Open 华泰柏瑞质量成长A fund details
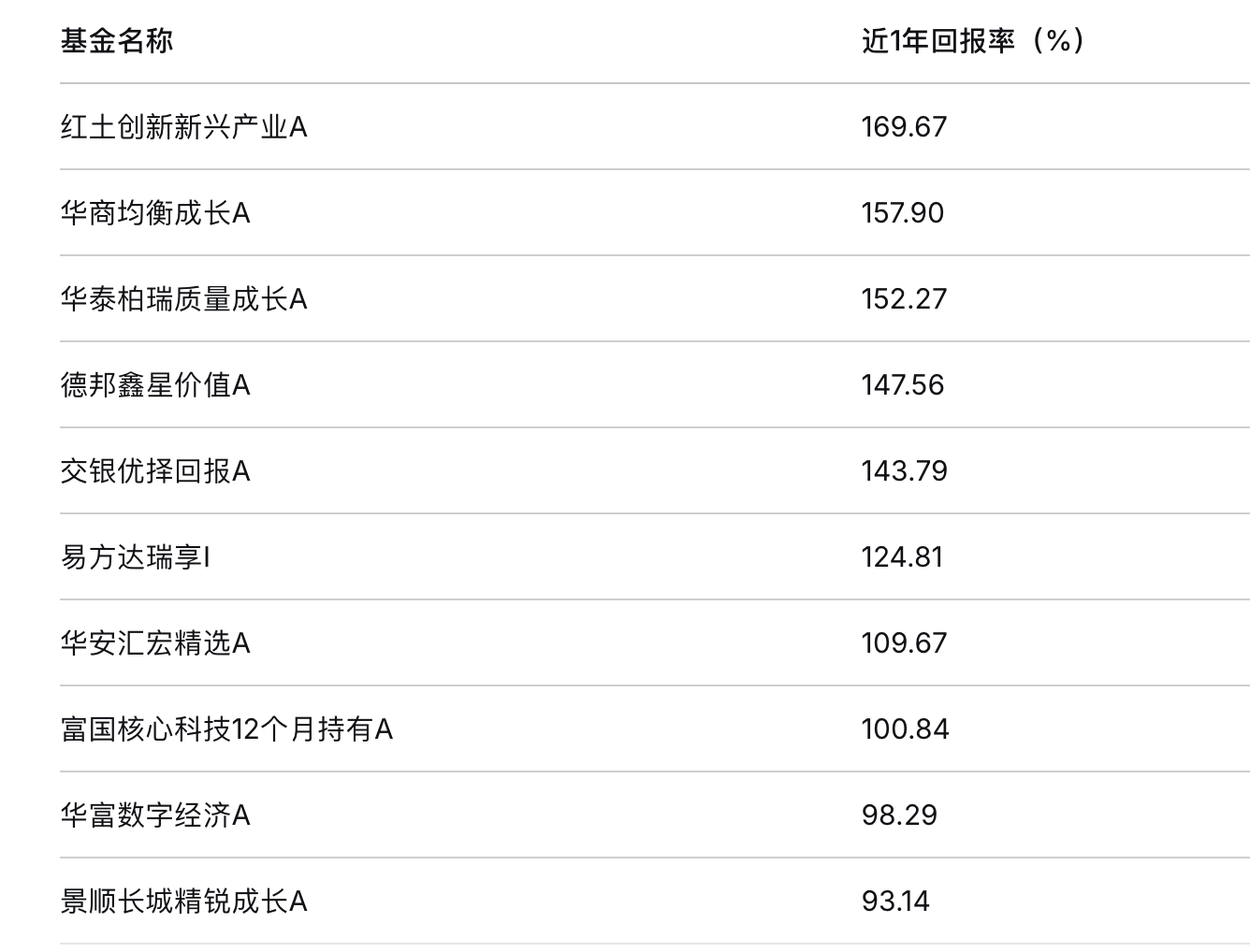Viewport: 1250px width, 952px height. (x=184, y=299)
